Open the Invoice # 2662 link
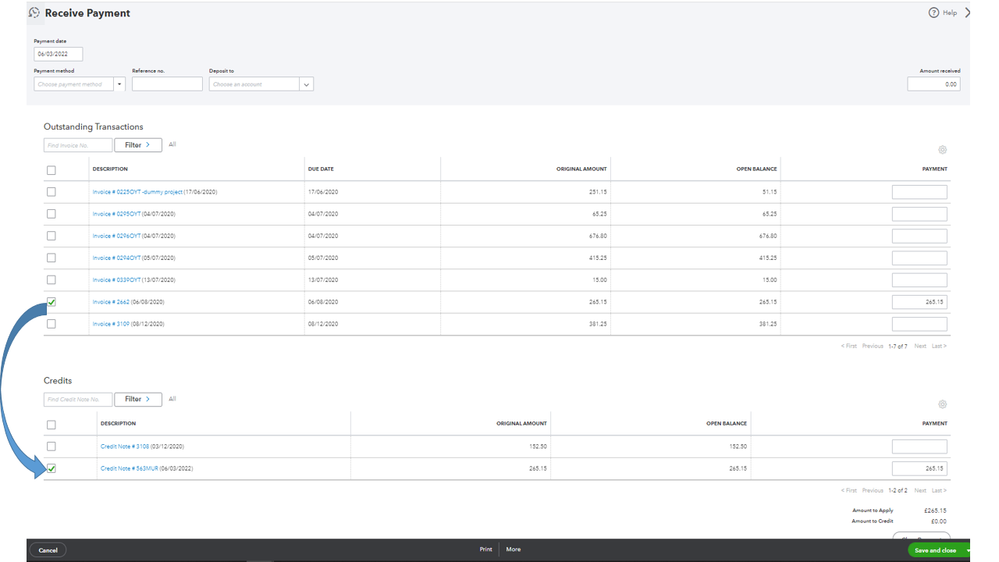This screenshot has width=999, height=562. coord(111,302)
